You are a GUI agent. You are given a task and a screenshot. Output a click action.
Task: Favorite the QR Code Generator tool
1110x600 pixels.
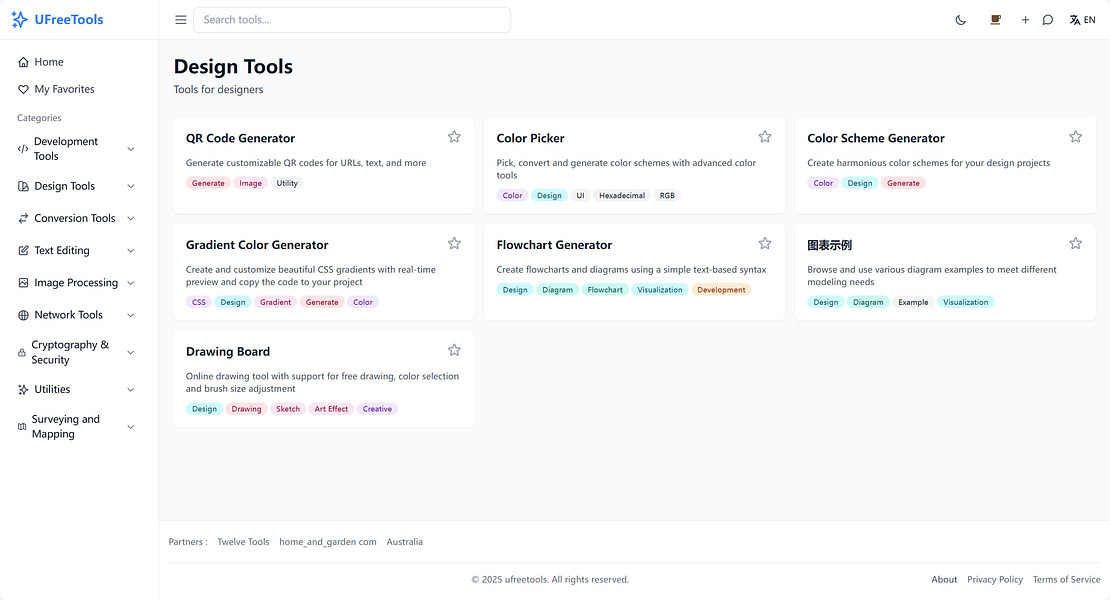point(454,136)
